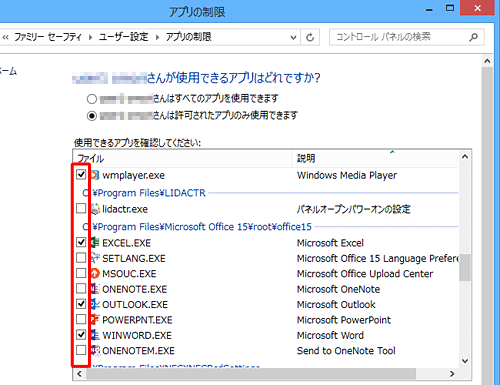Select the WINWORD.EXE file name
The image size is (500, 385).
click(x=137, y=335)
